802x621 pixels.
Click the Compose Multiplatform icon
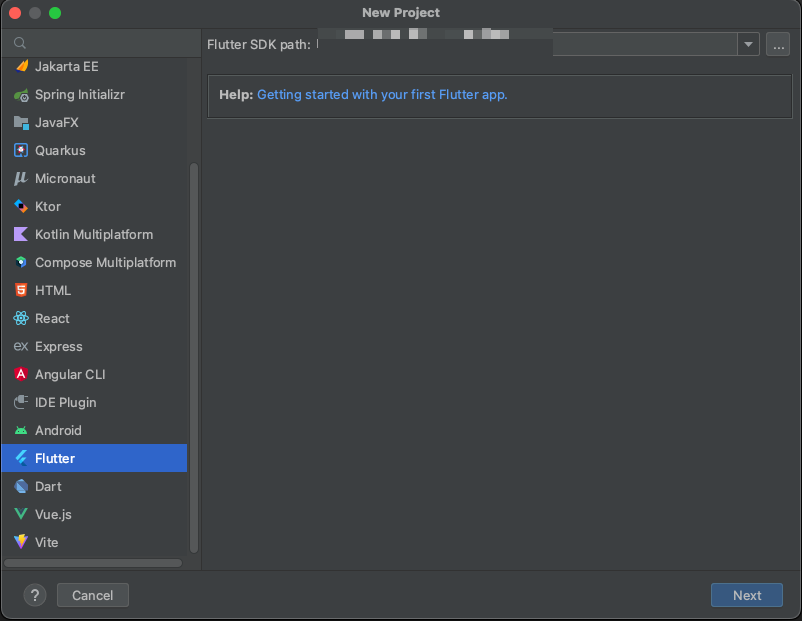click(21, 262)
